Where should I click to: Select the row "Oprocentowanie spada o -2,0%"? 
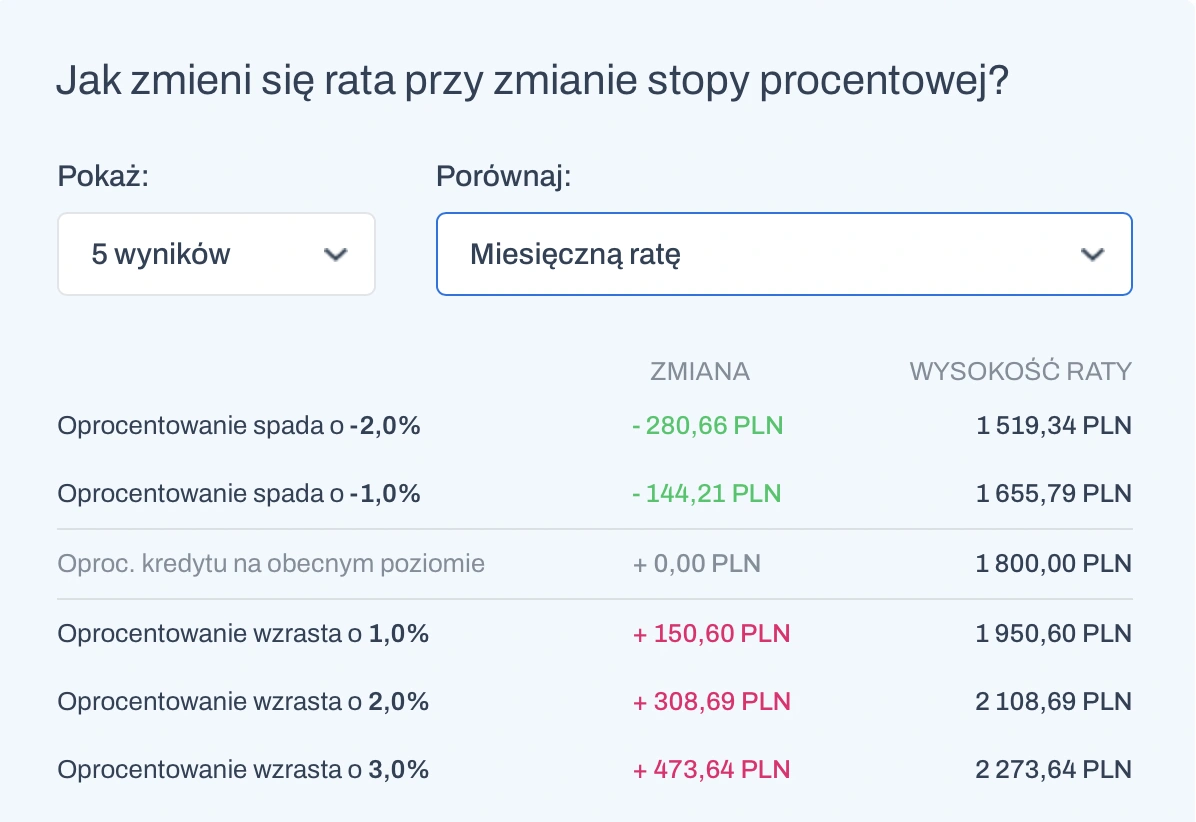coord(239,426)
